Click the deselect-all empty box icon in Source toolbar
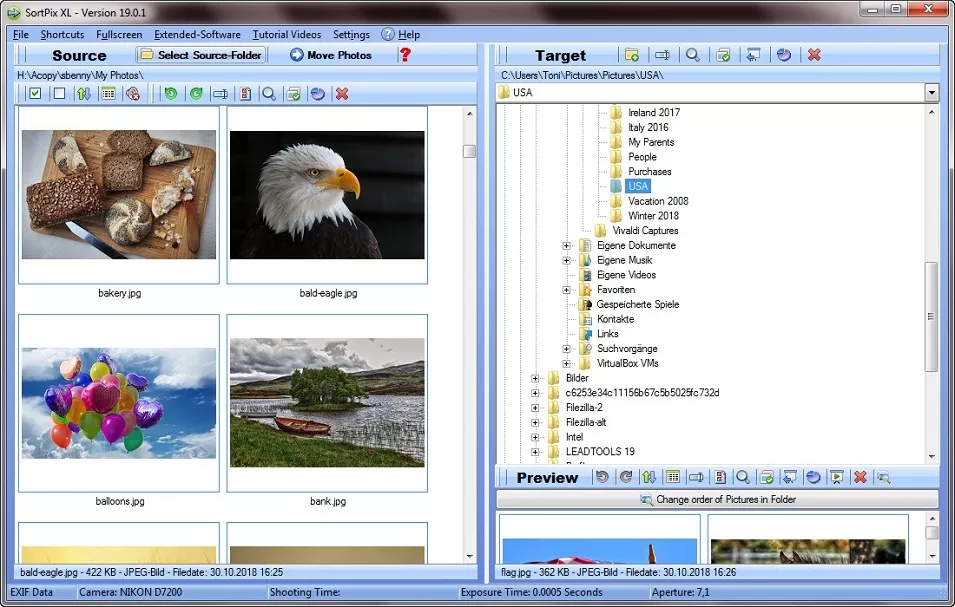The image size is (955, 607). tap(59, 93)
